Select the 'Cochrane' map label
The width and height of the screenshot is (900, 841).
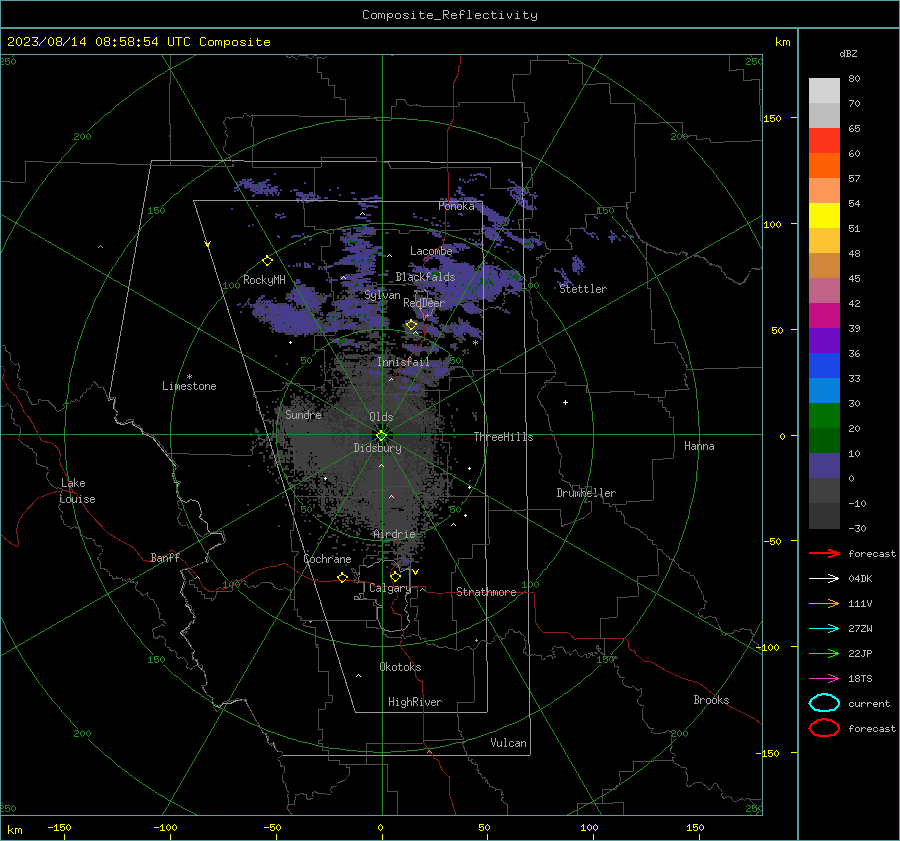click(x=327, y=559)
